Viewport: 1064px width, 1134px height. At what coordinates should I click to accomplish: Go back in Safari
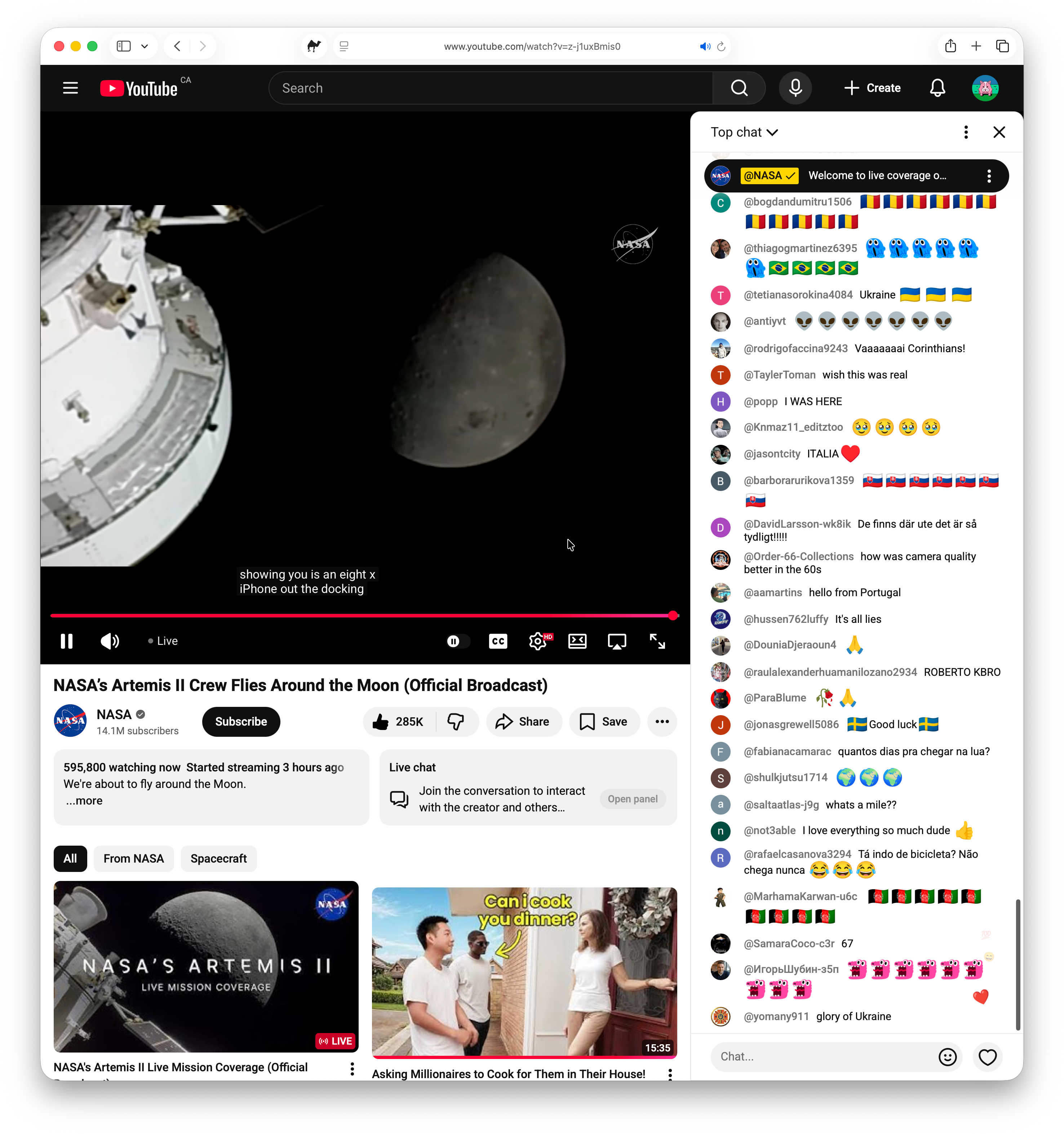click(x=177, y=46)
